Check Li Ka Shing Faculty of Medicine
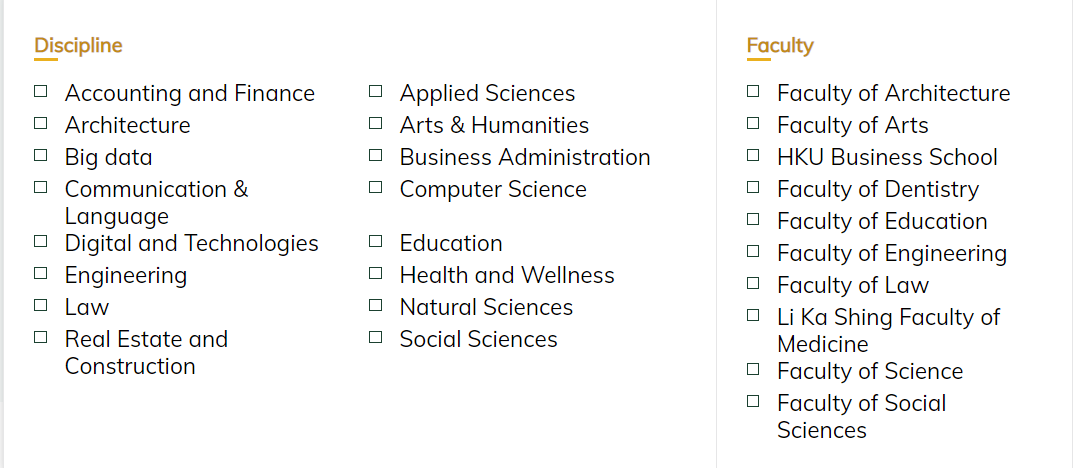This screenshot has height=468, width=1073. point(753,315)
